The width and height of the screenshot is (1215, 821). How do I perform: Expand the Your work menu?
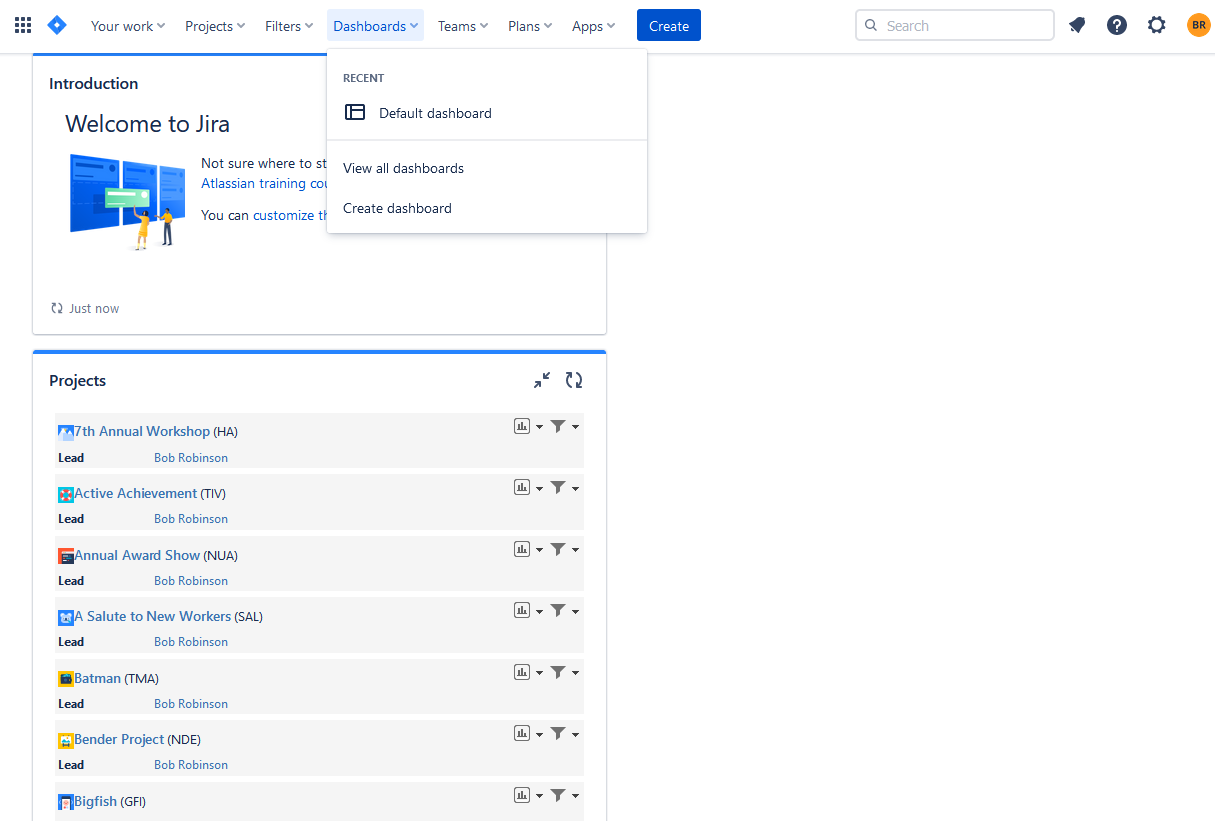(x=128, y=26)
